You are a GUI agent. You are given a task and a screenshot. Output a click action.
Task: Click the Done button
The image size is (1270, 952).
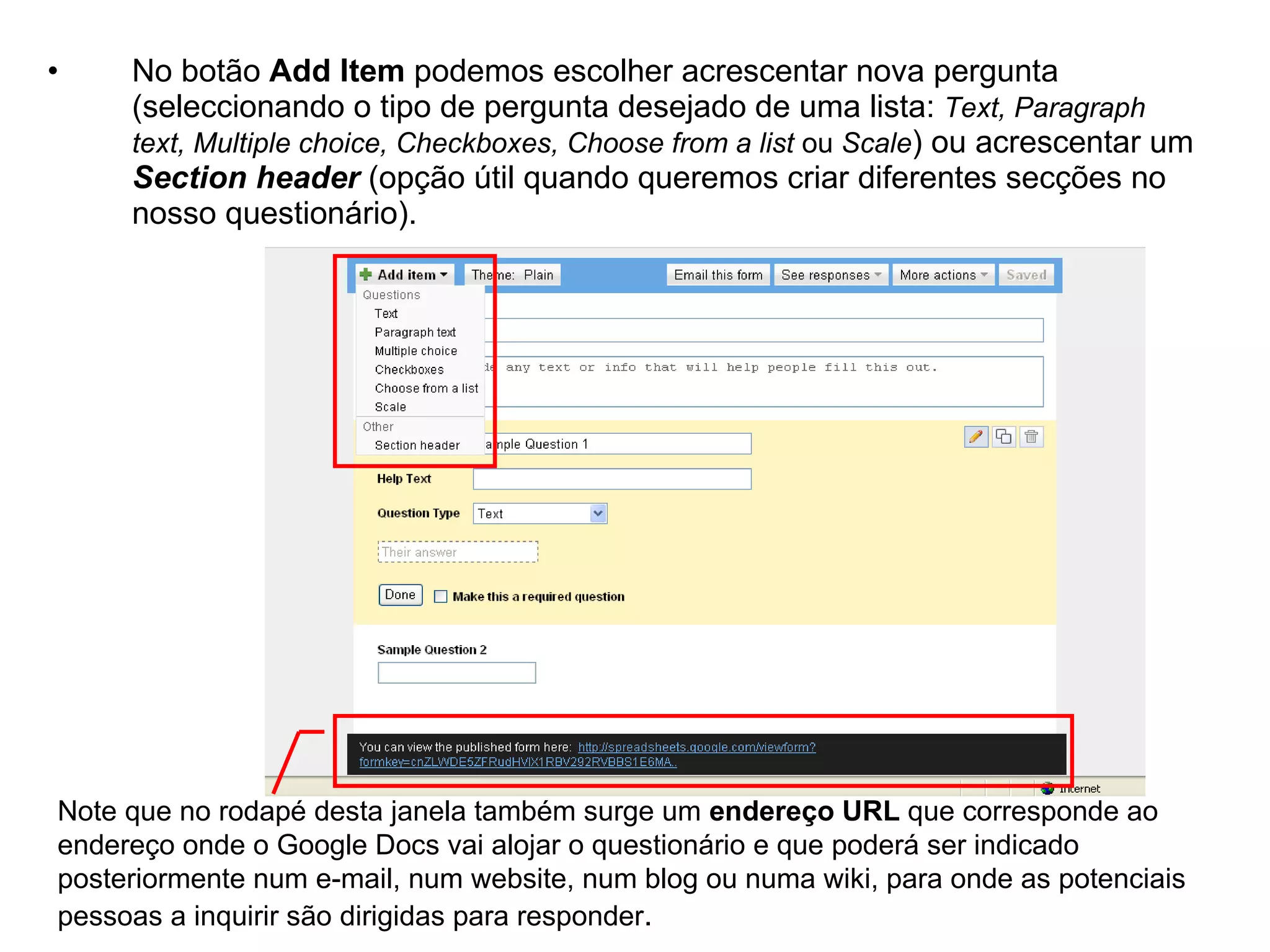coord(401,595)
